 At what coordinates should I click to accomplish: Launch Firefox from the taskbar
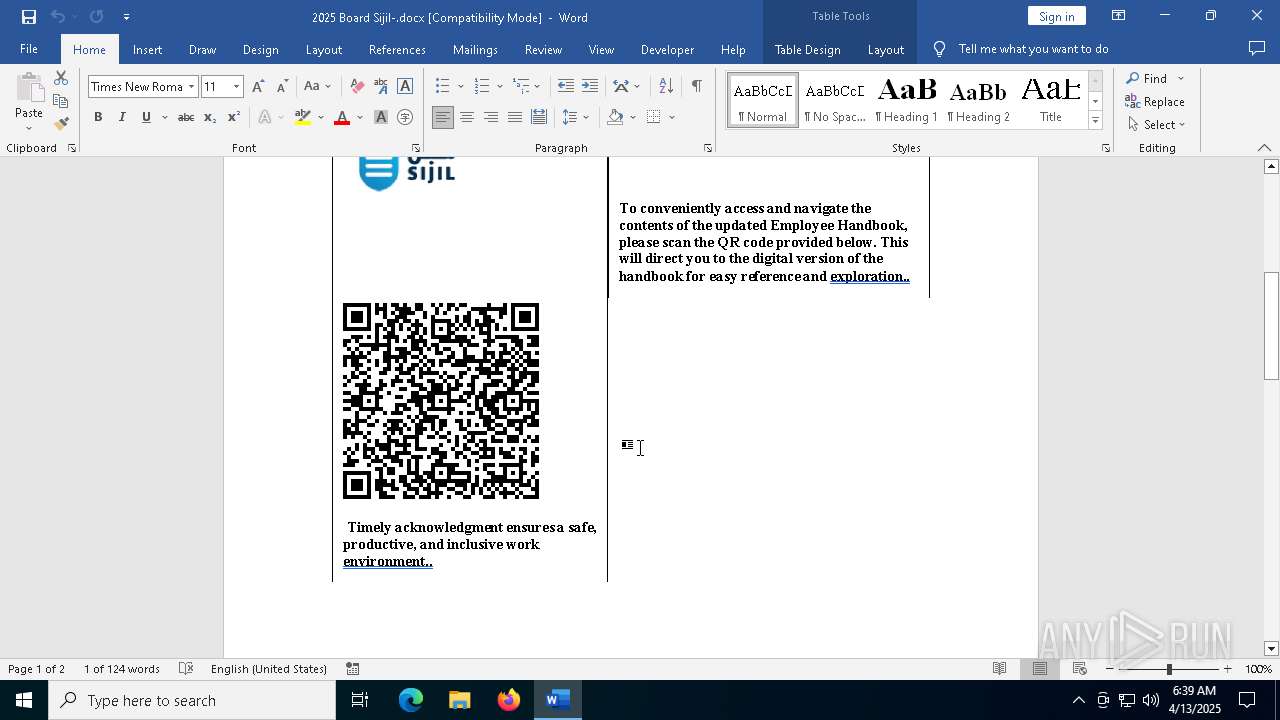(509, 700)
